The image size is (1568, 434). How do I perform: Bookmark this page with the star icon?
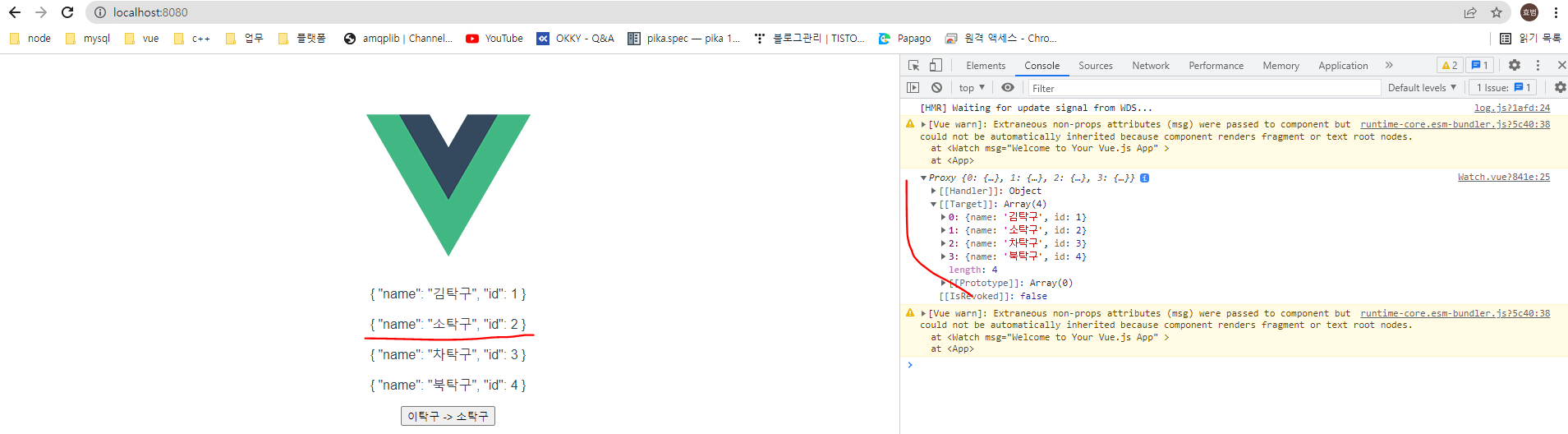pos(1497,12)
